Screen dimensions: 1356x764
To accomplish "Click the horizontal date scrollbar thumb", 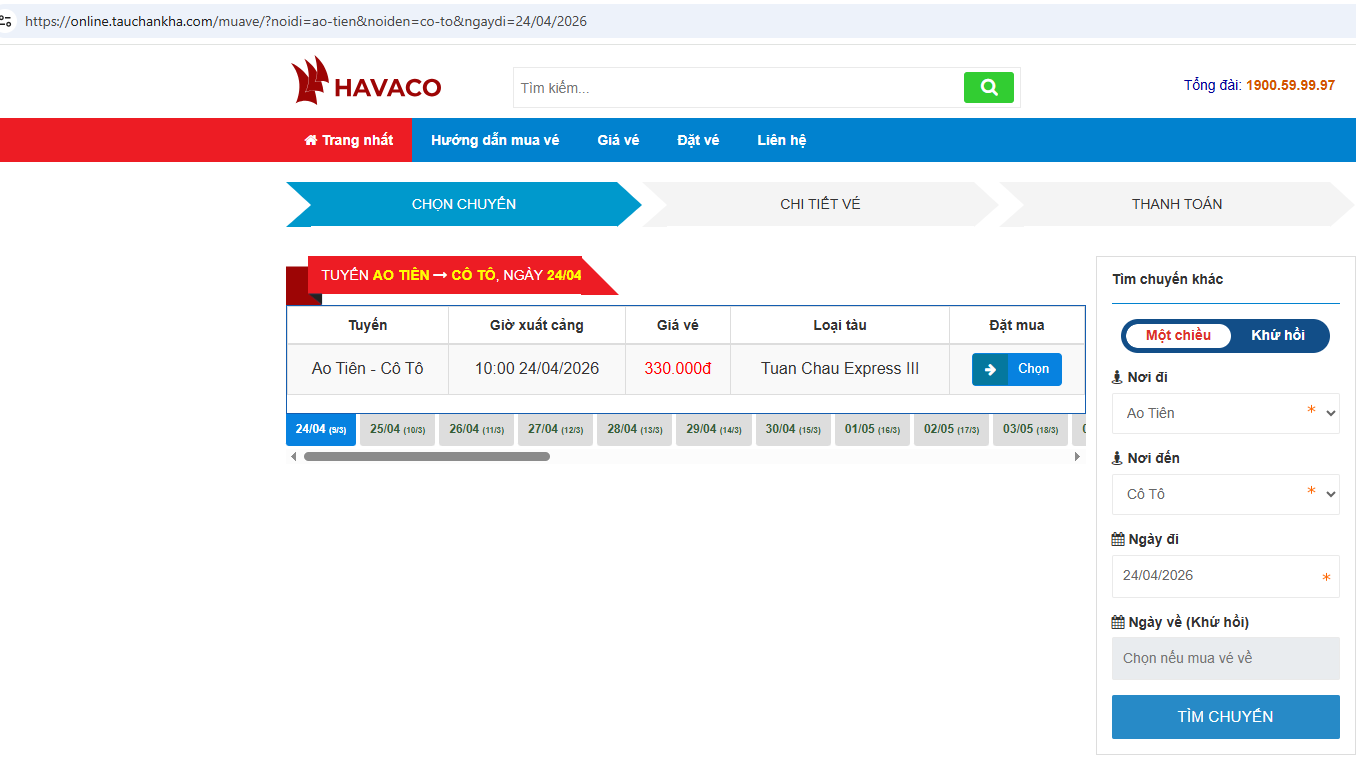I will coord(427,457).
